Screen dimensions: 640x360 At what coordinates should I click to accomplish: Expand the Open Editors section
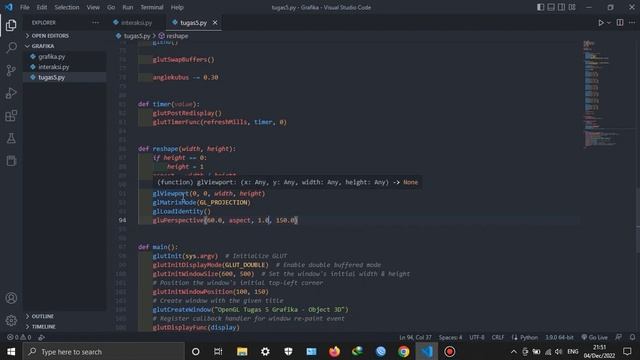64,36
